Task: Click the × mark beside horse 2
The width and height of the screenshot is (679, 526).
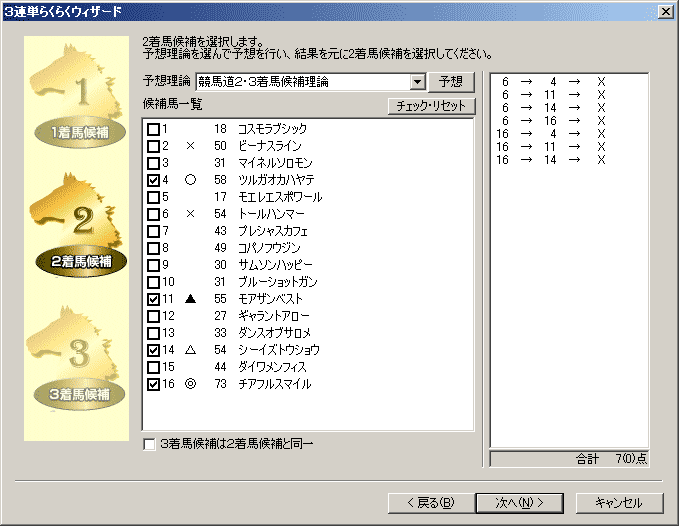Action: 190,146
